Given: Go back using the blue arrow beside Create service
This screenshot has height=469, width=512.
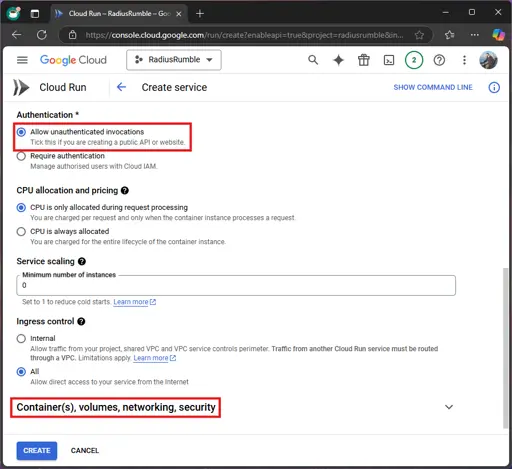Looking at the screenshot, I should coord(121,87).
